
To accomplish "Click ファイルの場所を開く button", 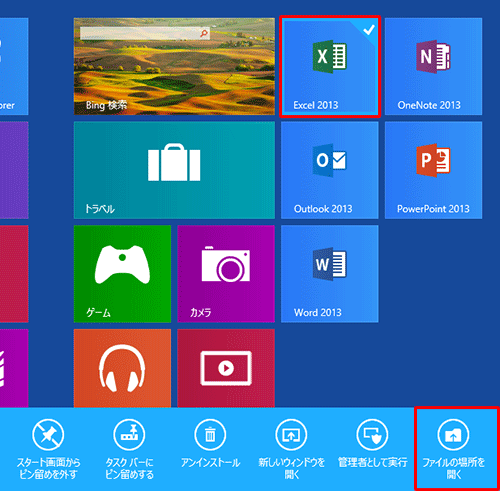I will click(x=454, y=449).
